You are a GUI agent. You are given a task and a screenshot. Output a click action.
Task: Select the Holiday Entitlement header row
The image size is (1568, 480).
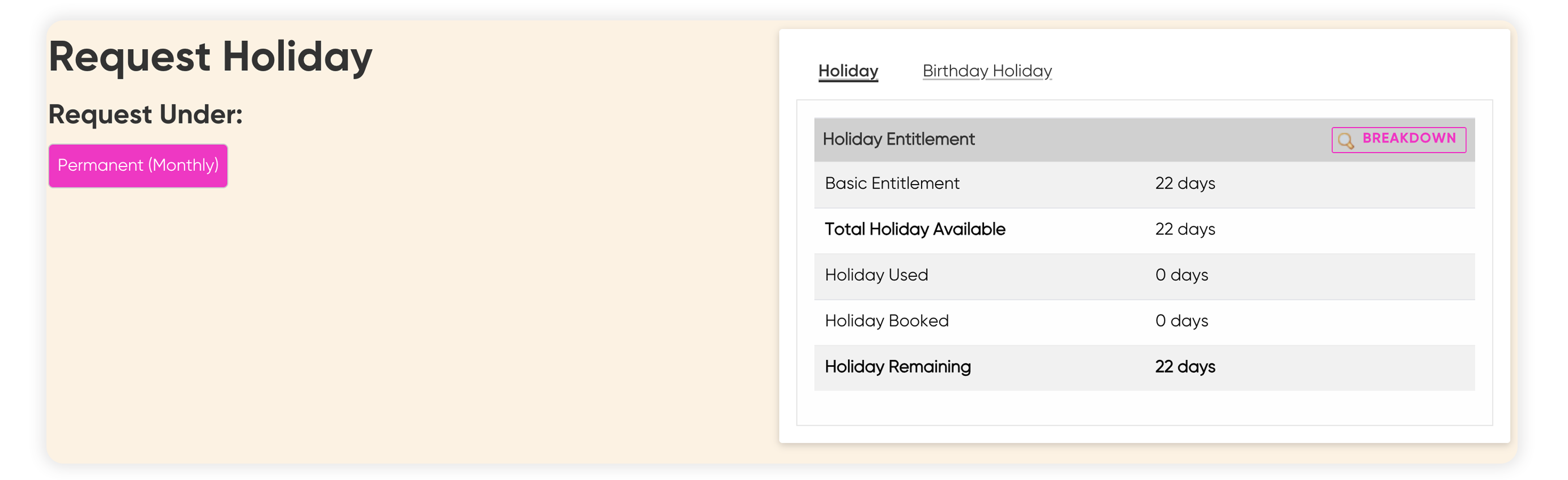click(1144, 139)
